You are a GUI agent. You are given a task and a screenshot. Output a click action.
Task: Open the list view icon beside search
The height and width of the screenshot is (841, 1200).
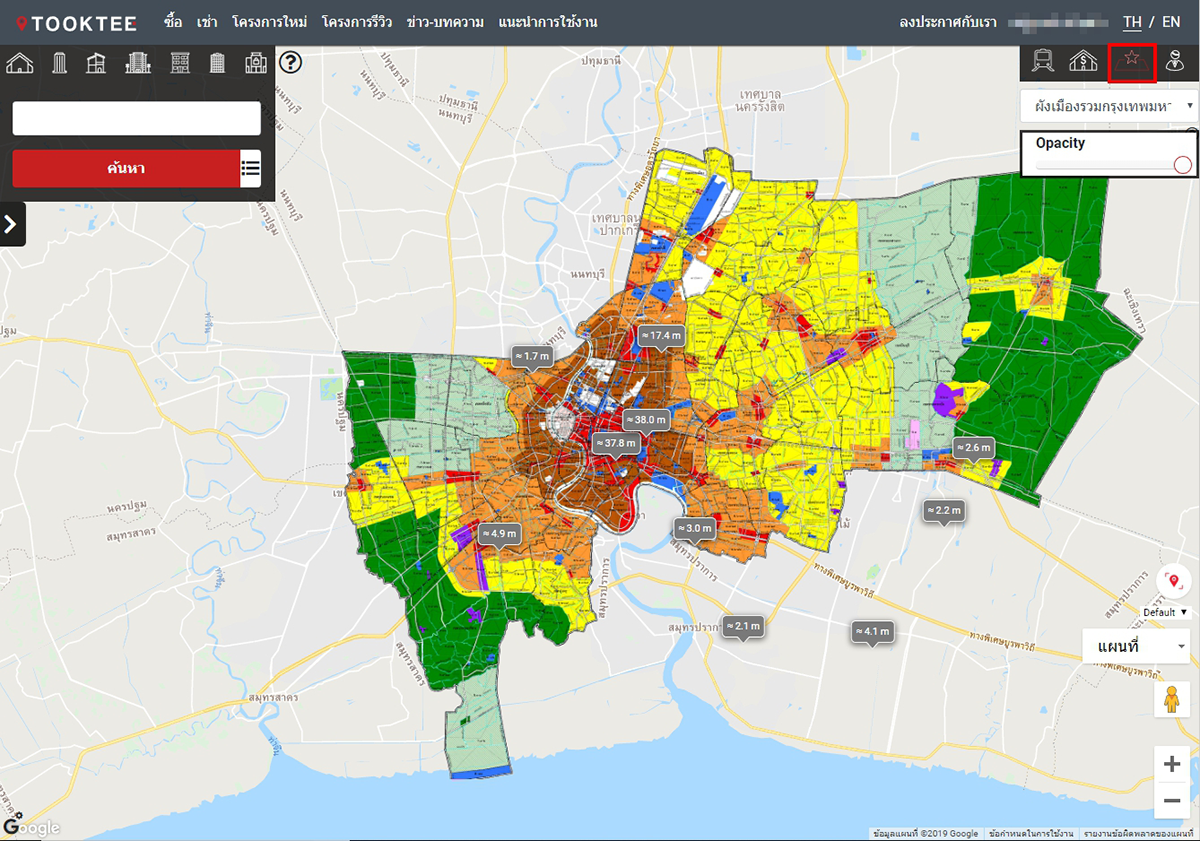tap(251, 168)
